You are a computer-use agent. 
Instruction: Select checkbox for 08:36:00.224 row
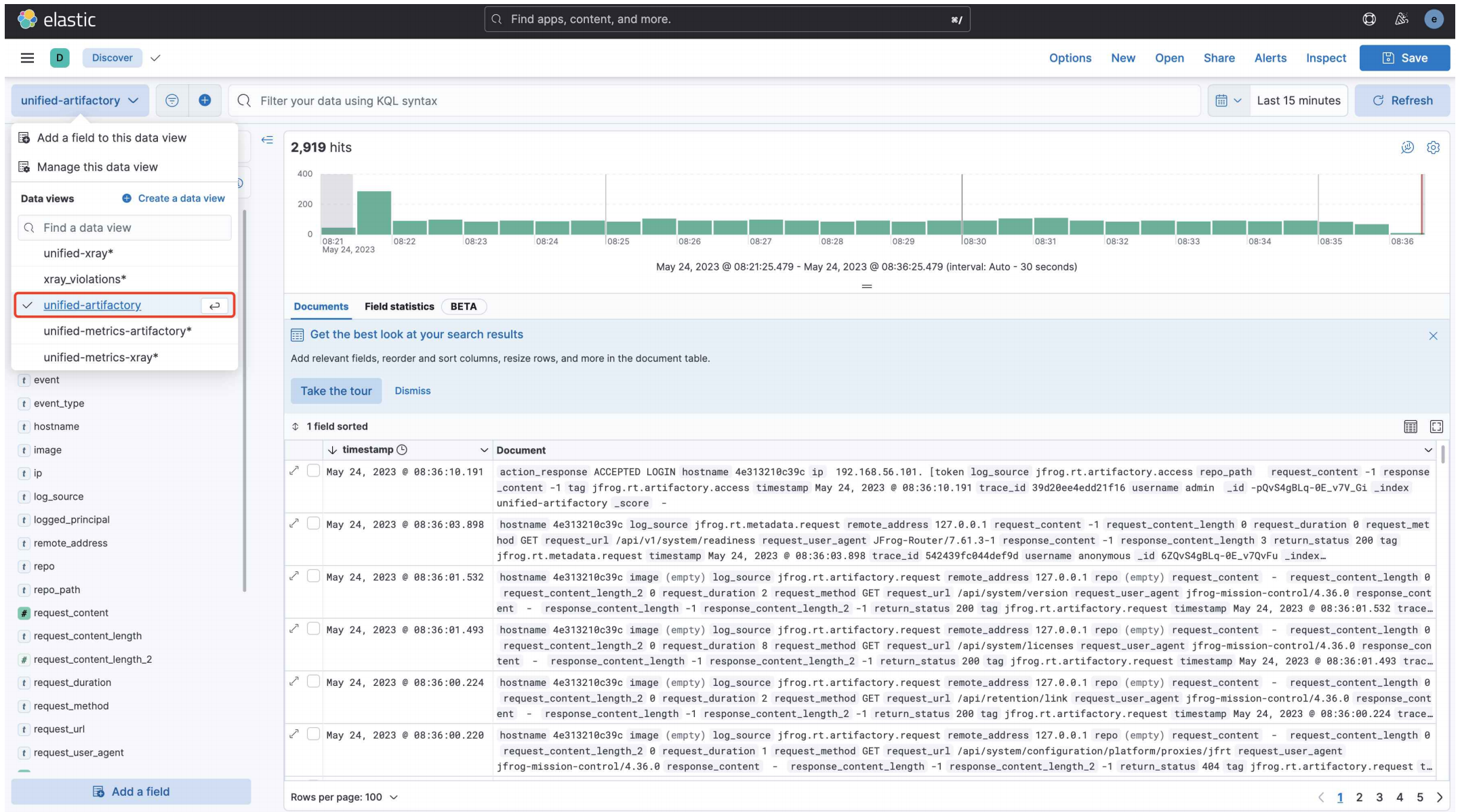click(x=313, y=681)
